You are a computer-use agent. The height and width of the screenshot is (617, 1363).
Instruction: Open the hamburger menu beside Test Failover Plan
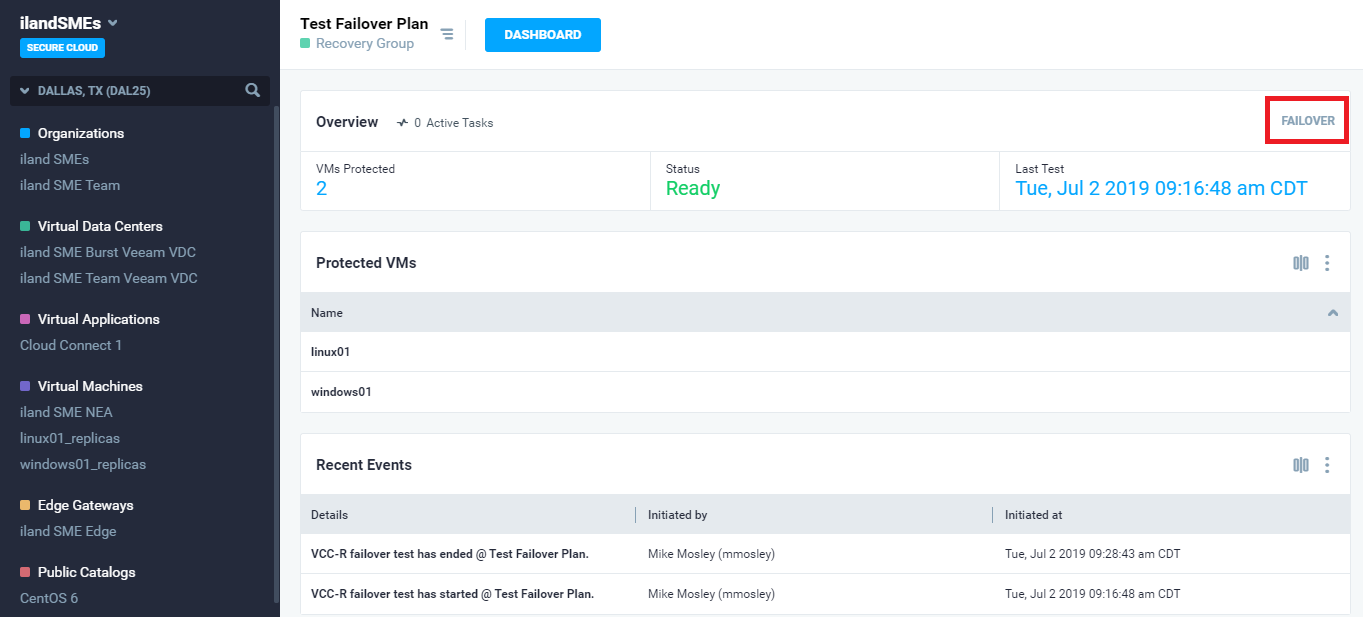pos(447,35)
